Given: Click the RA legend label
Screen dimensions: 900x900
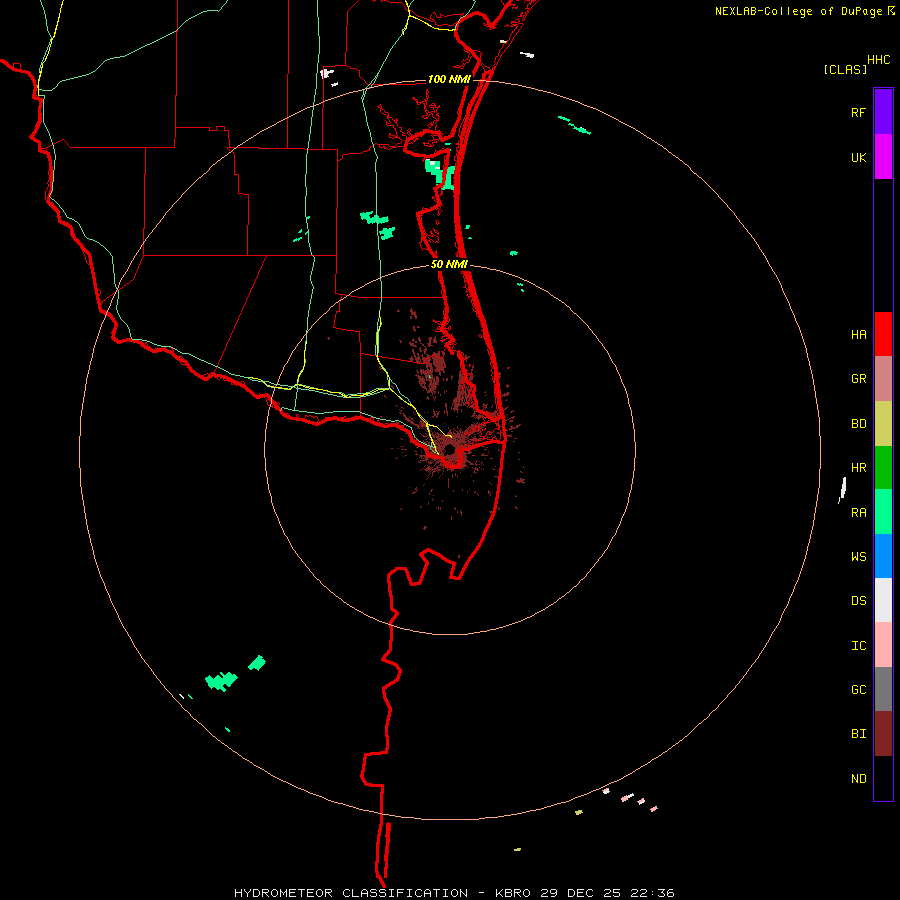Looking at the screenshot, I should tap(858, 513).
